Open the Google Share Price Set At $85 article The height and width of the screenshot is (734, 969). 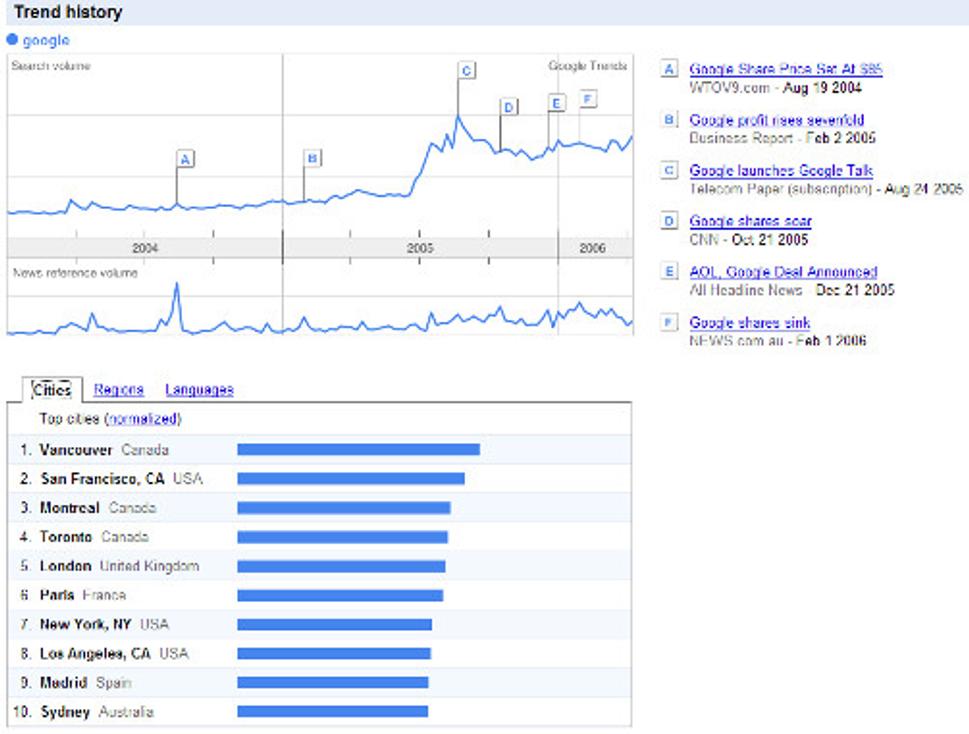pos(785,69)
